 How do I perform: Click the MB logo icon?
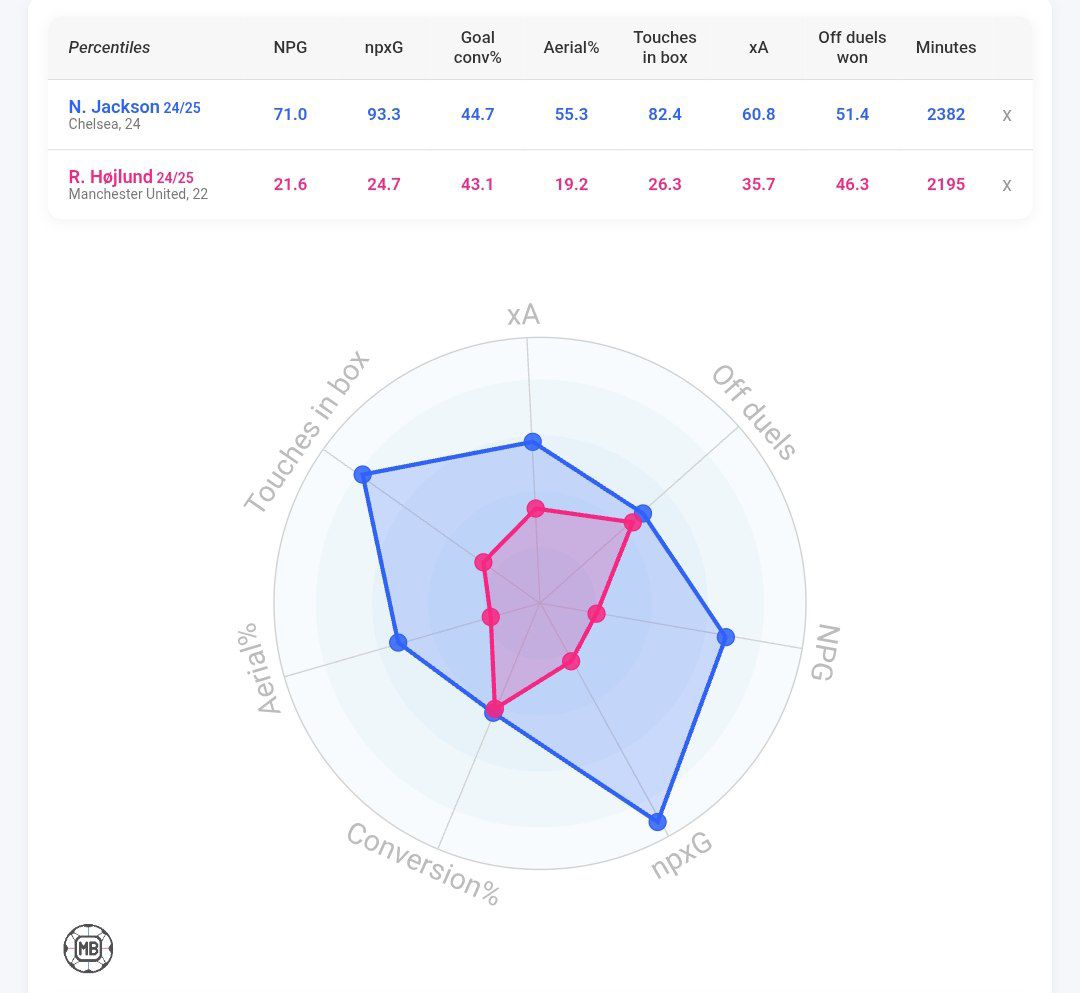(x=88, y=948)
